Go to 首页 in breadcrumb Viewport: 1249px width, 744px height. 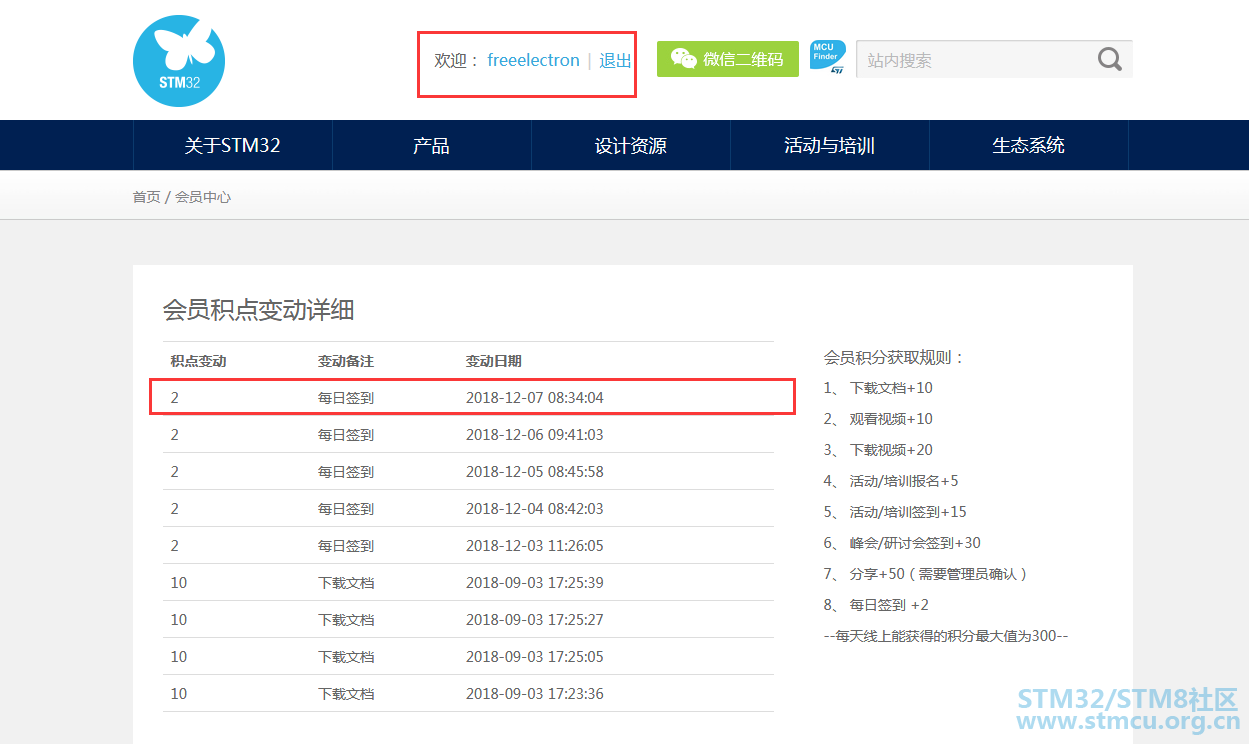coord(146,197)
